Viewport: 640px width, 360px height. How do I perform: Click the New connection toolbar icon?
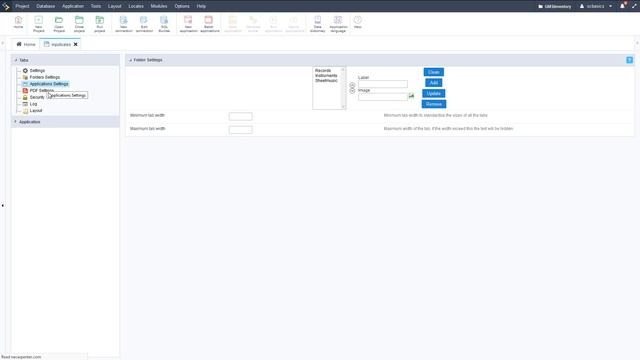pos(123,24)
